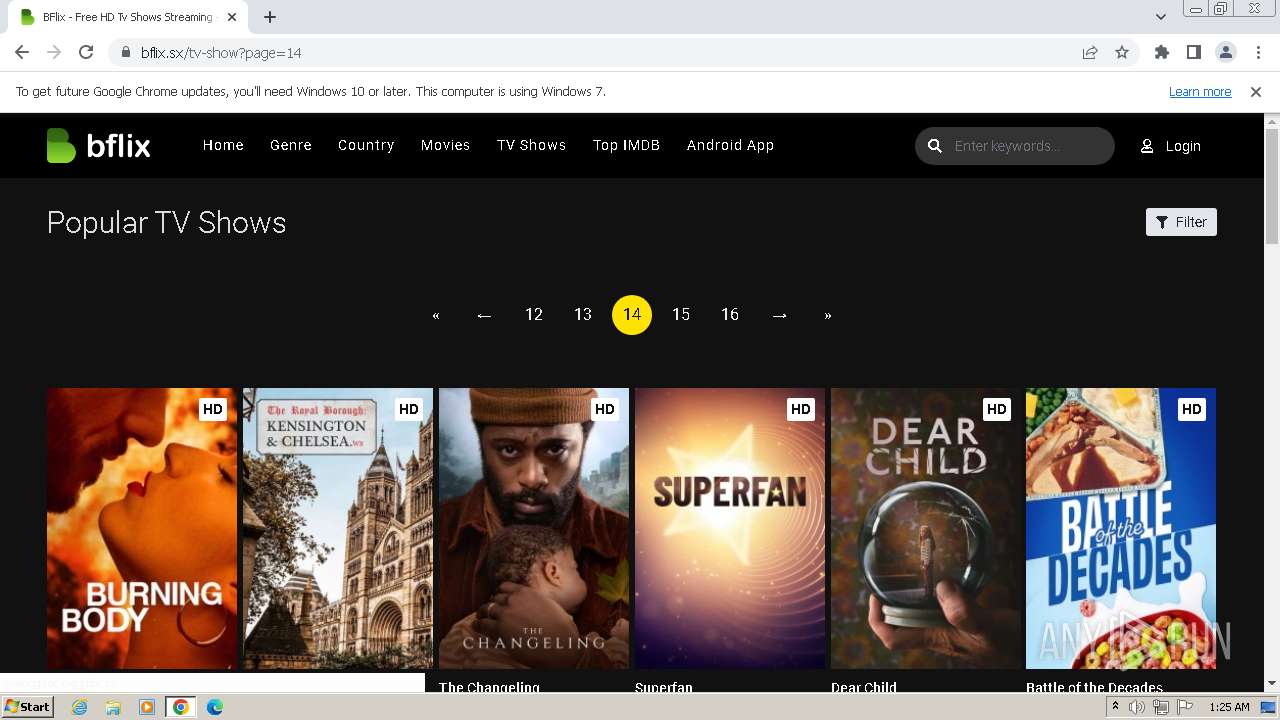1280x720 pixels.
Task: Open the Burning Body poster
Action: tap(142, 528)
